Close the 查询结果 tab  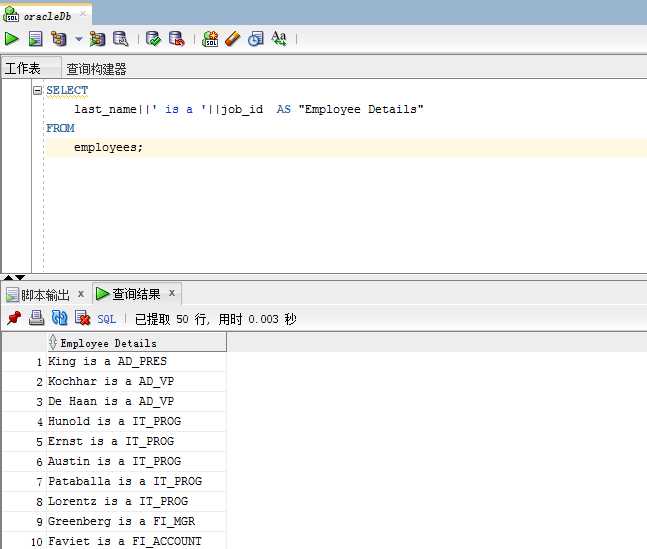[x=172, y=293]
